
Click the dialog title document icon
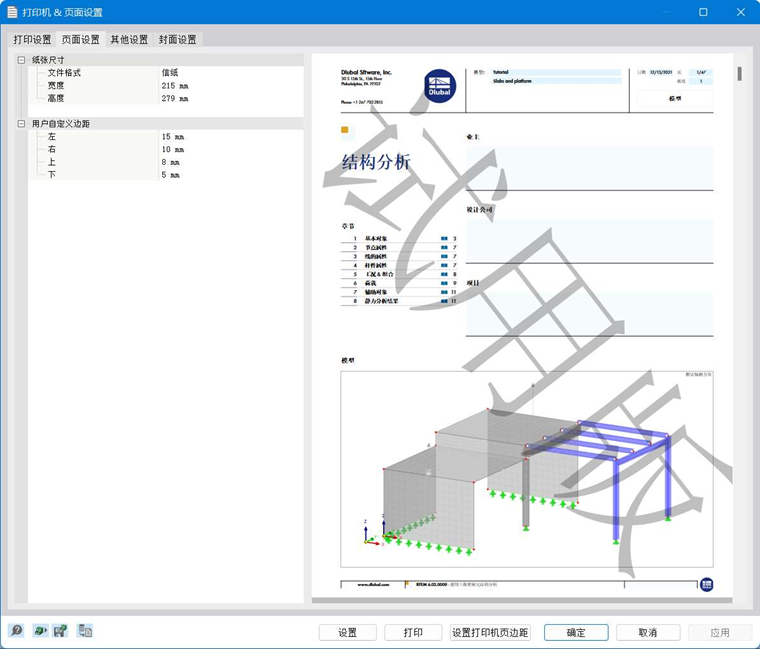point(12,12)
